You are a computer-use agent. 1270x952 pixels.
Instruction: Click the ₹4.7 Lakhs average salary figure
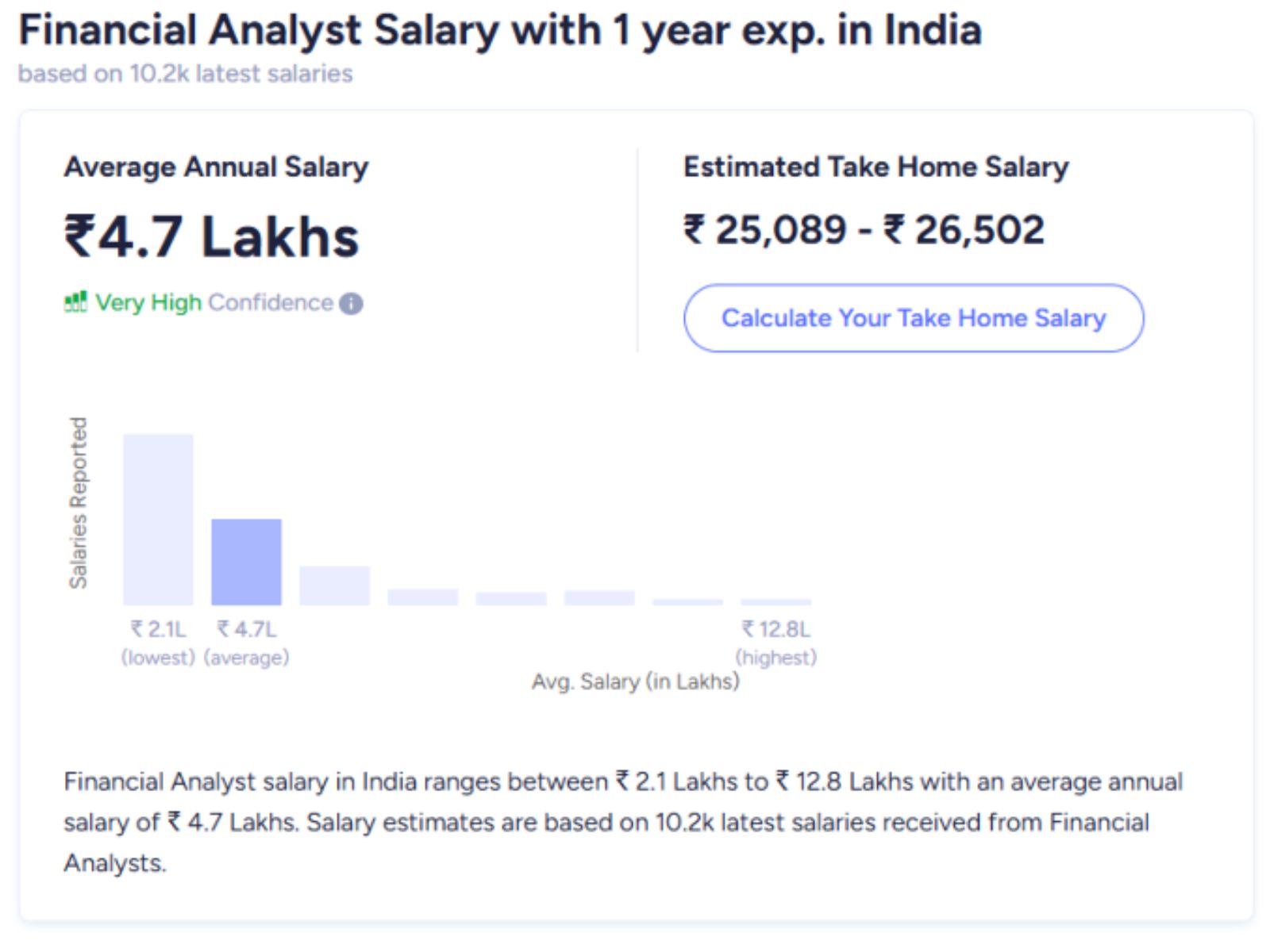click(x=212, y=236)
